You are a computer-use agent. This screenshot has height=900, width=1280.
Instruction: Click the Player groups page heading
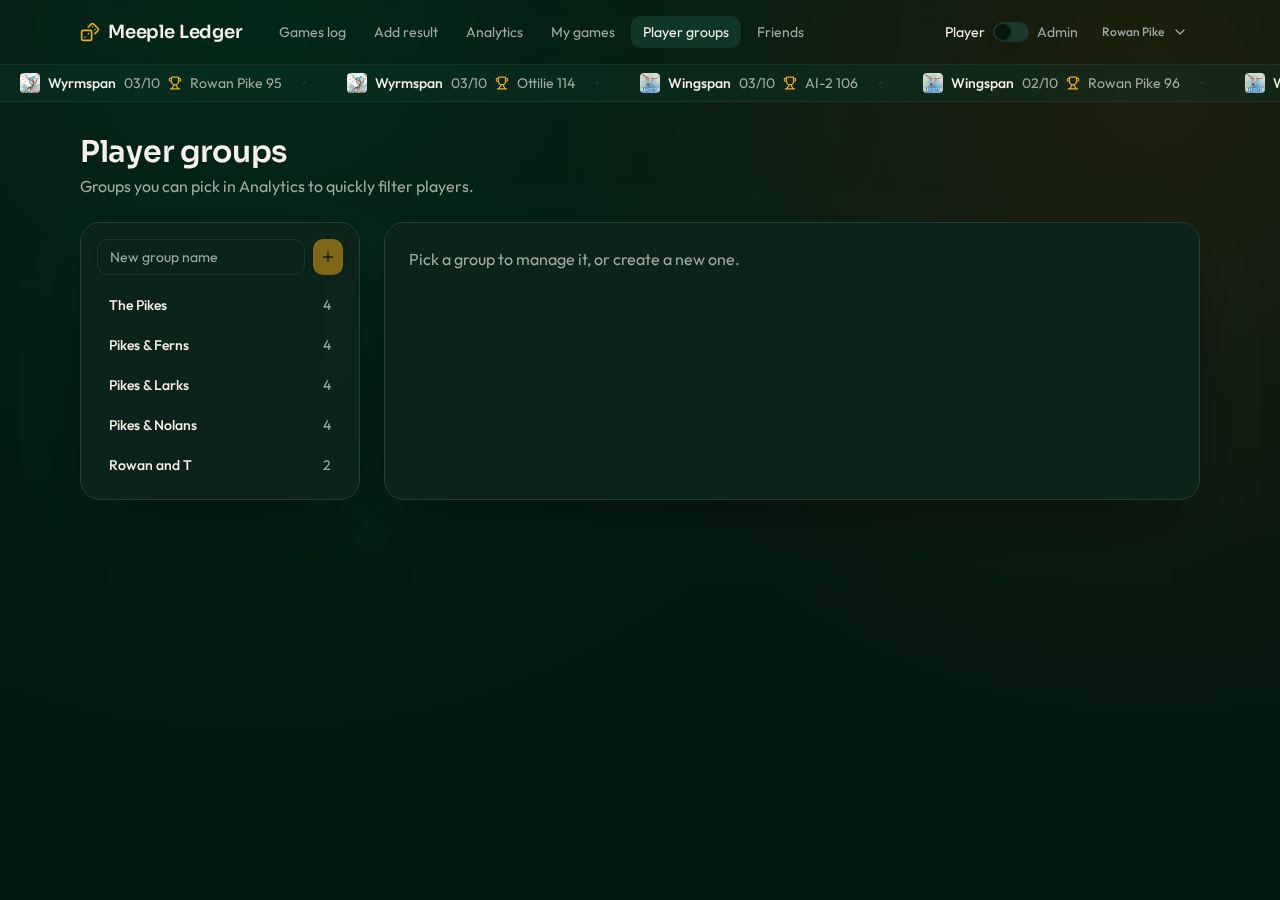(x=184, y=151)
